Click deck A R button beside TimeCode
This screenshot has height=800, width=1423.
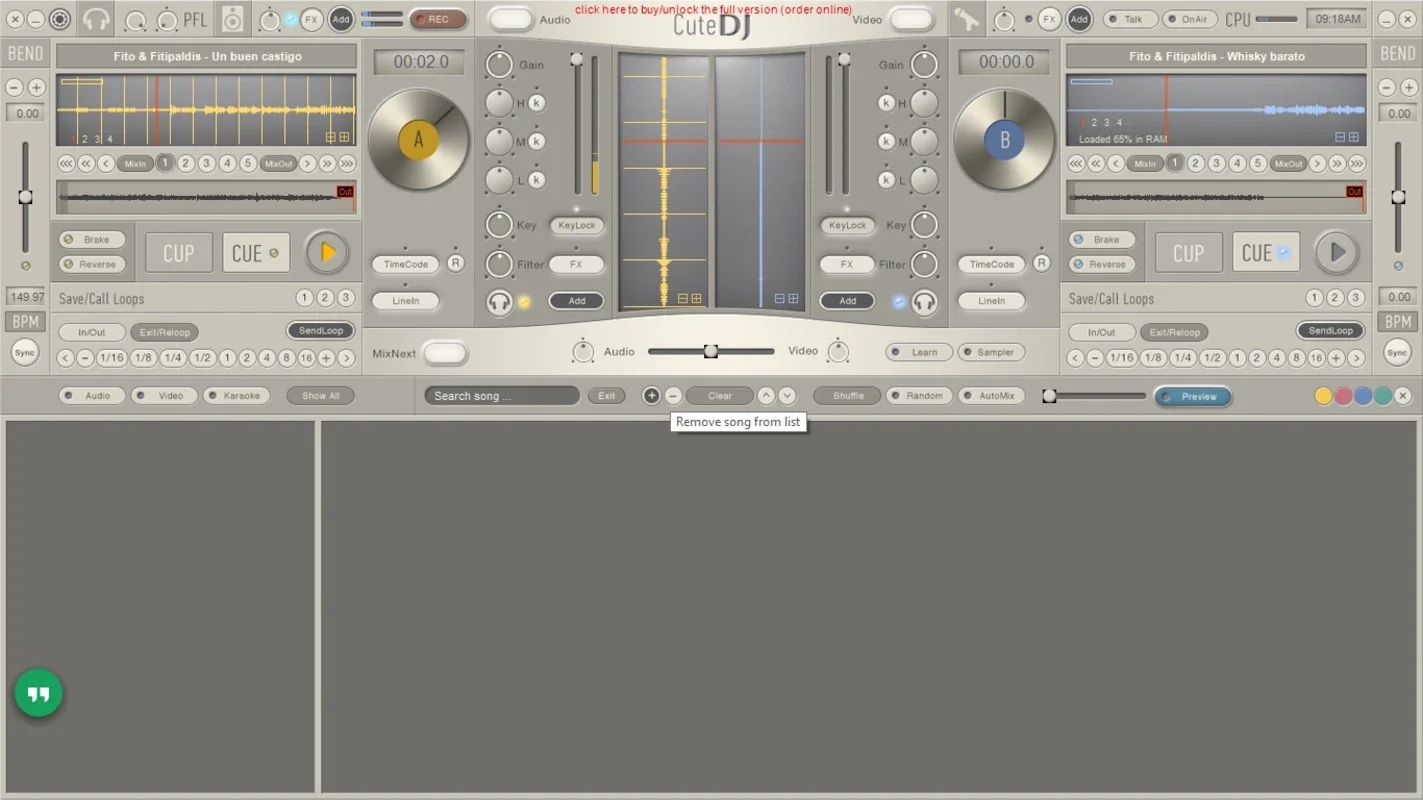click(455, 264)
